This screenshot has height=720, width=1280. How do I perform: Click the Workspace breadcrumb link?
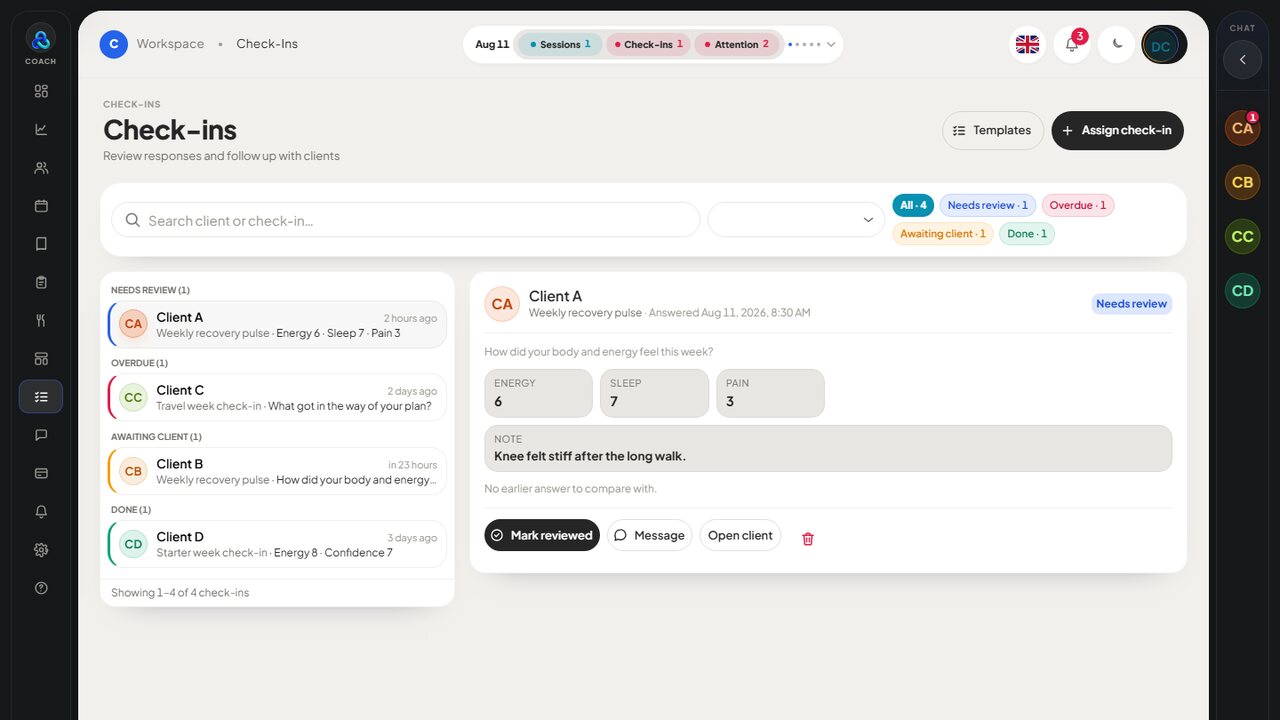click(x=170, y=44)
